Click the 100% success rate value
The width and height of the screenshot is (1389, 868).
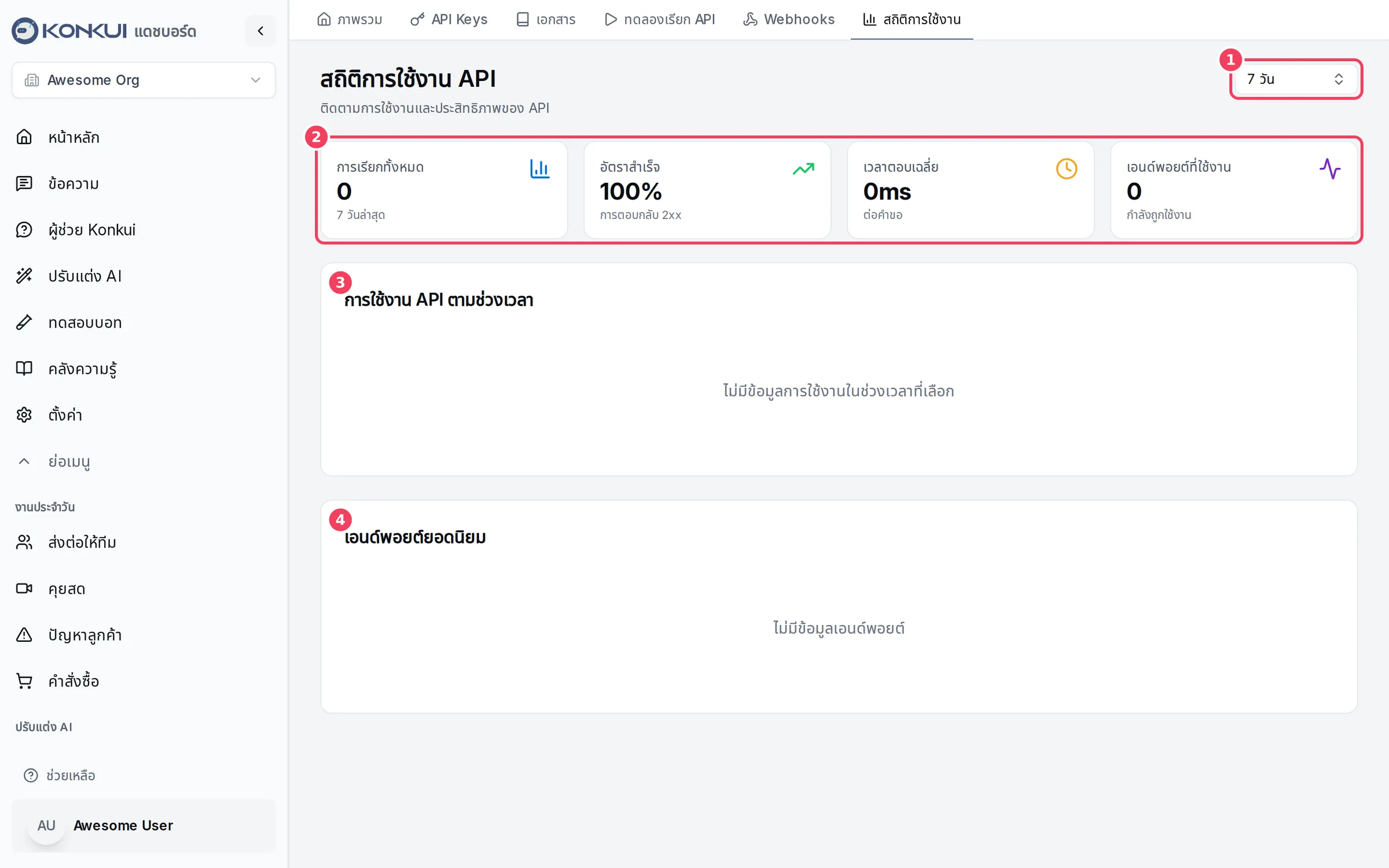[x=631, y=192]
